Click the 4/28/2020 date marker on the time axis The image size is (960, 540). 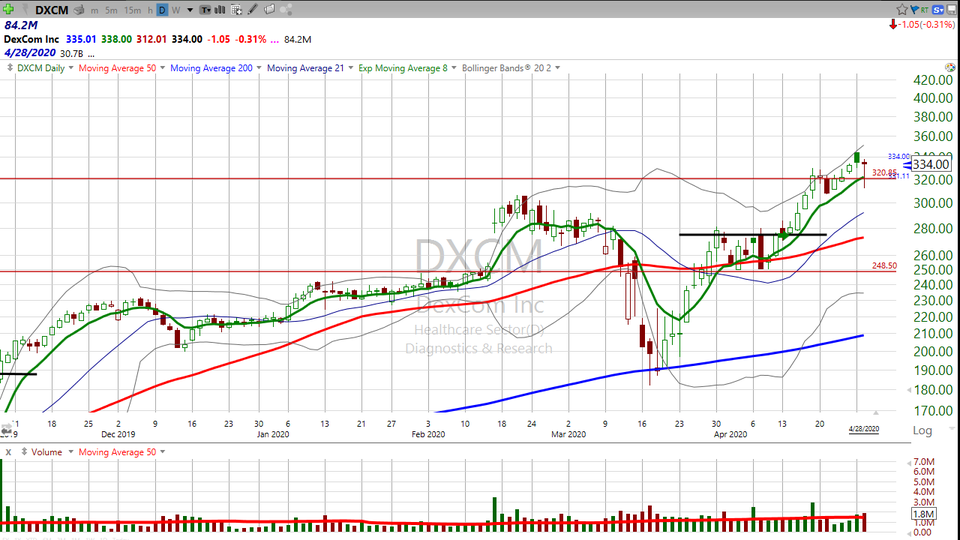864,429
